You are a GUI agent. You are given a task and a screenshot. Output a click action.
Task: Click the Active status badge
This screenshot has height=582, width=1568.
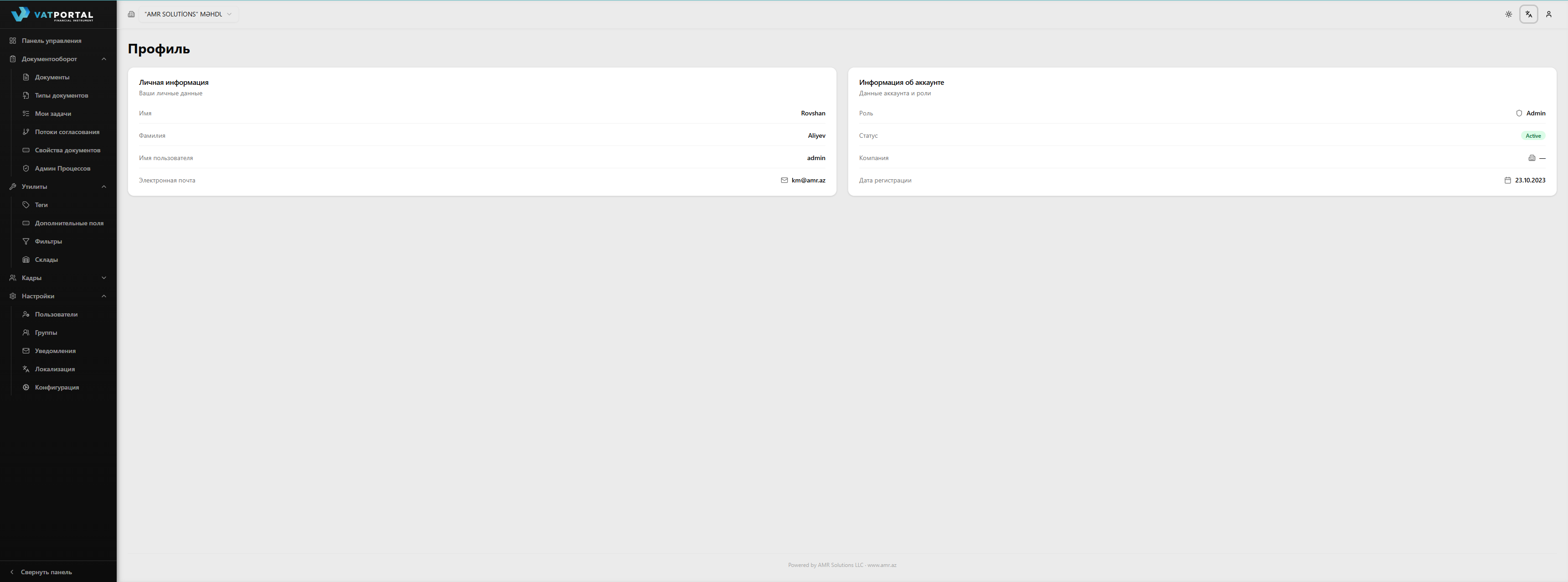[x=1533, y=136]
